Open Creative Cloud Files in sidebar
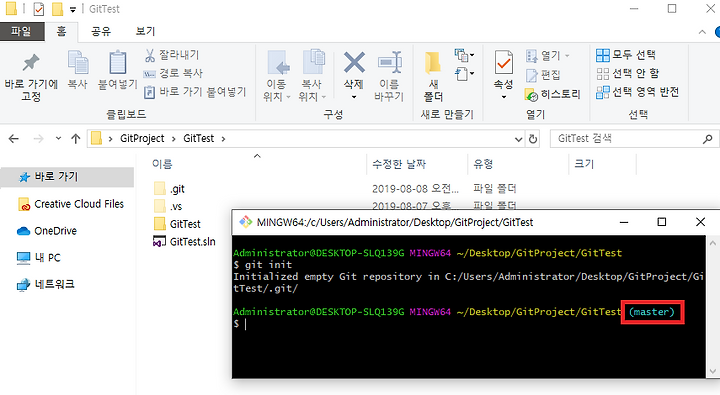 point(71,204)
